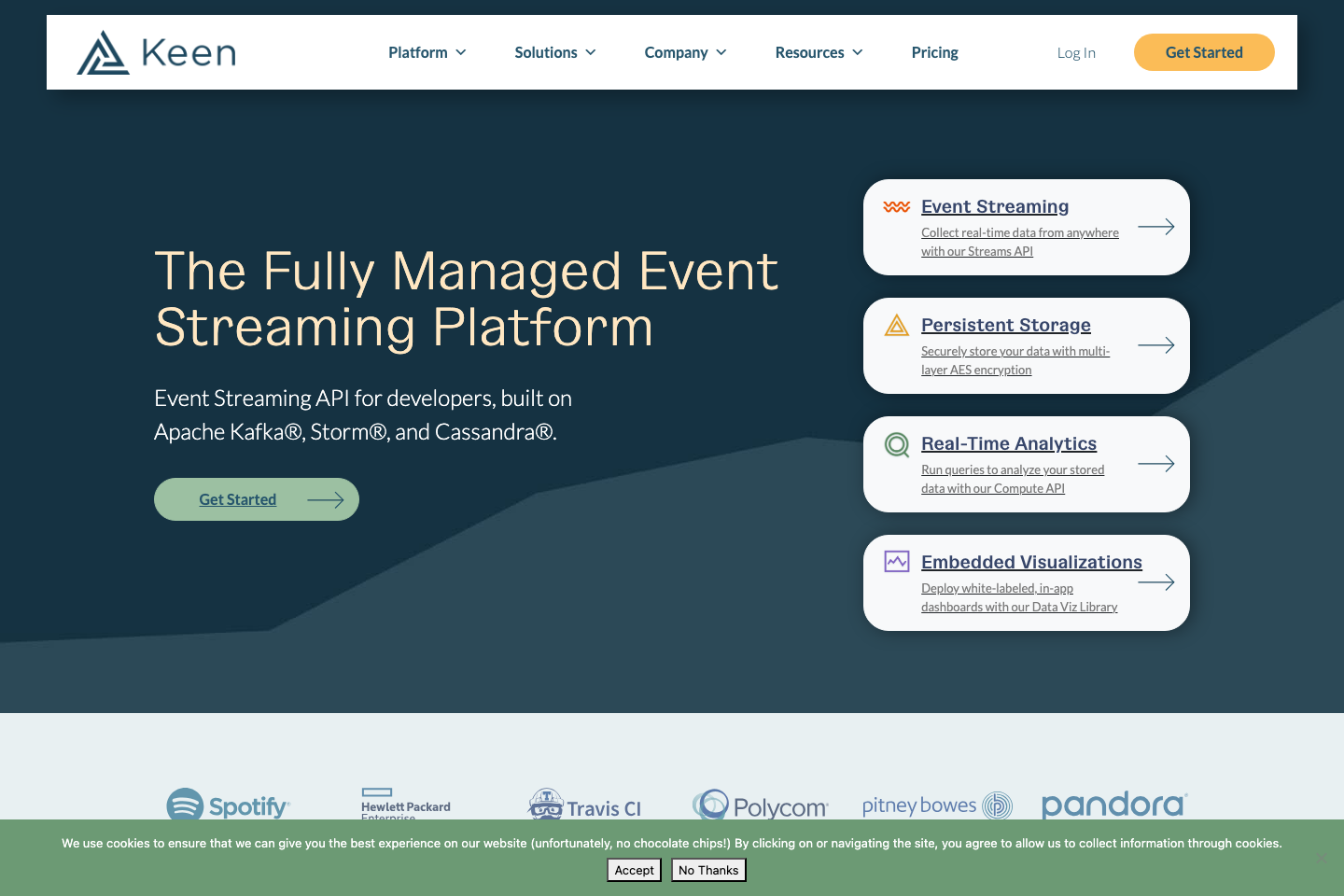Open the Company menu

coord(685,52)
